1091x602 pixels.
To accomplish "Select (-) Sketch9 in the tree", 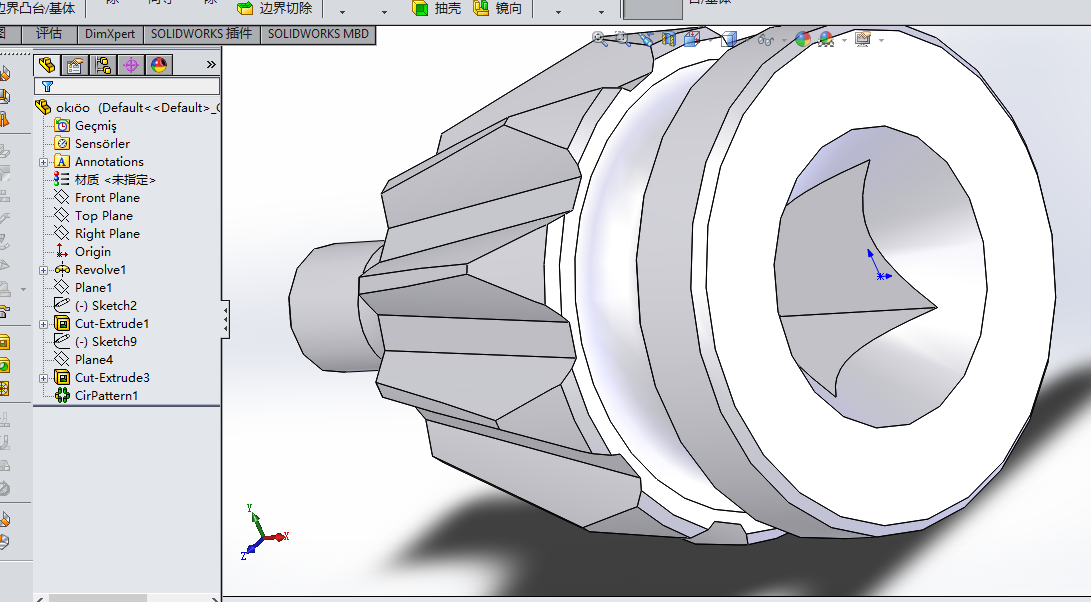I will coord(96,342).
